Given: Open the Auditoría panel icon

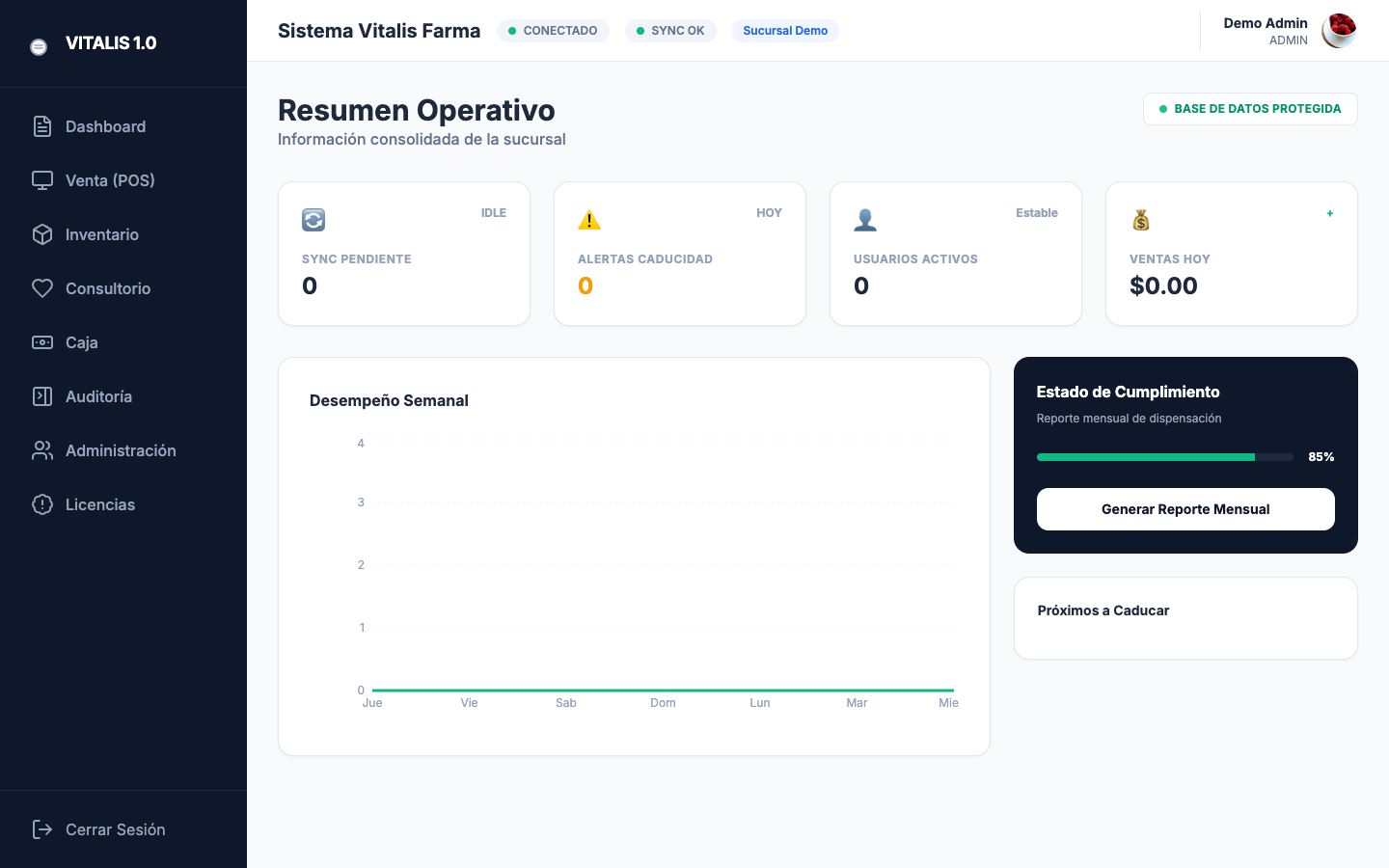Looking at the screenshot, I should (x=41, y=396).
